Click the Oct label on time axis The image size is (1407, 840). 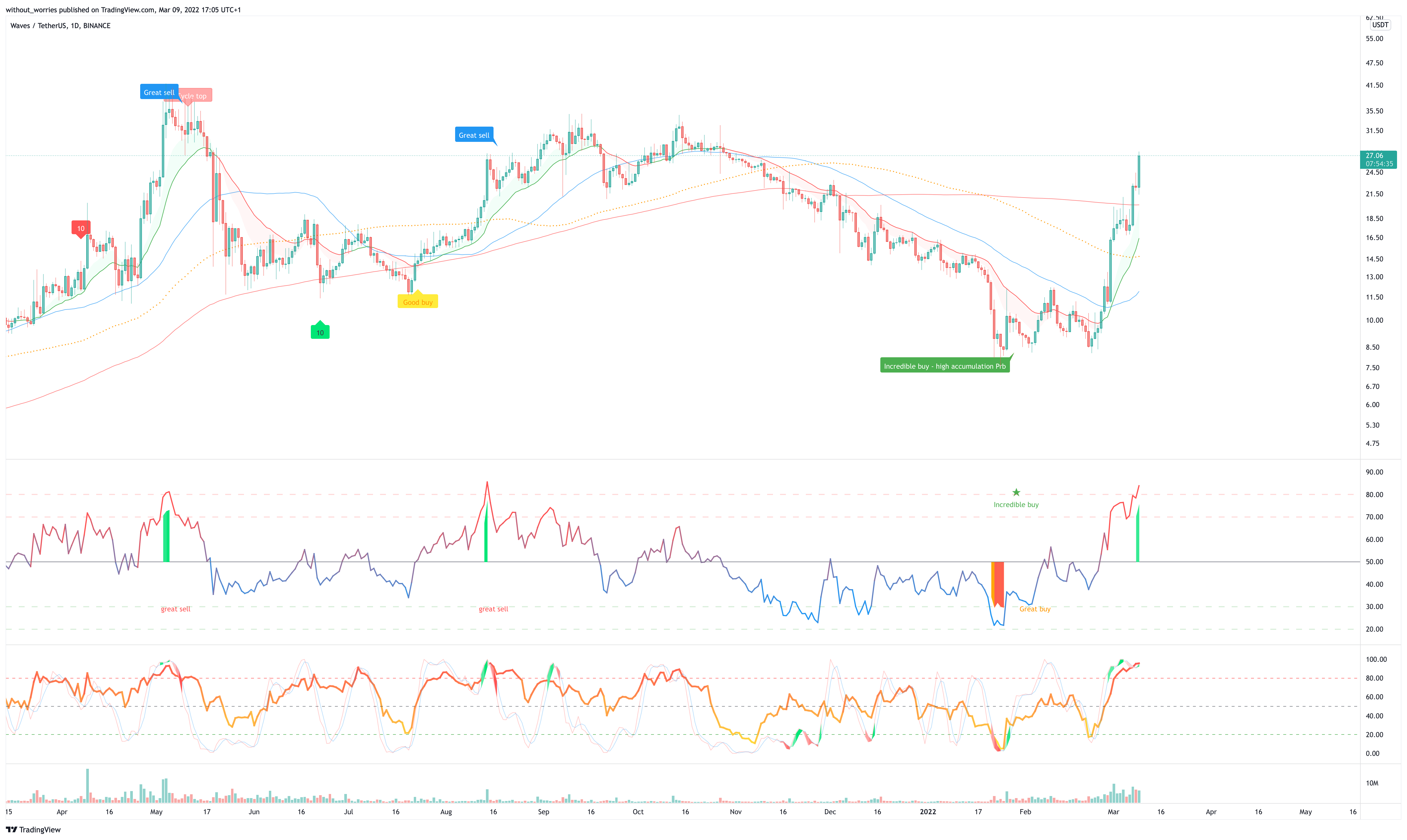tap(638, 812)
